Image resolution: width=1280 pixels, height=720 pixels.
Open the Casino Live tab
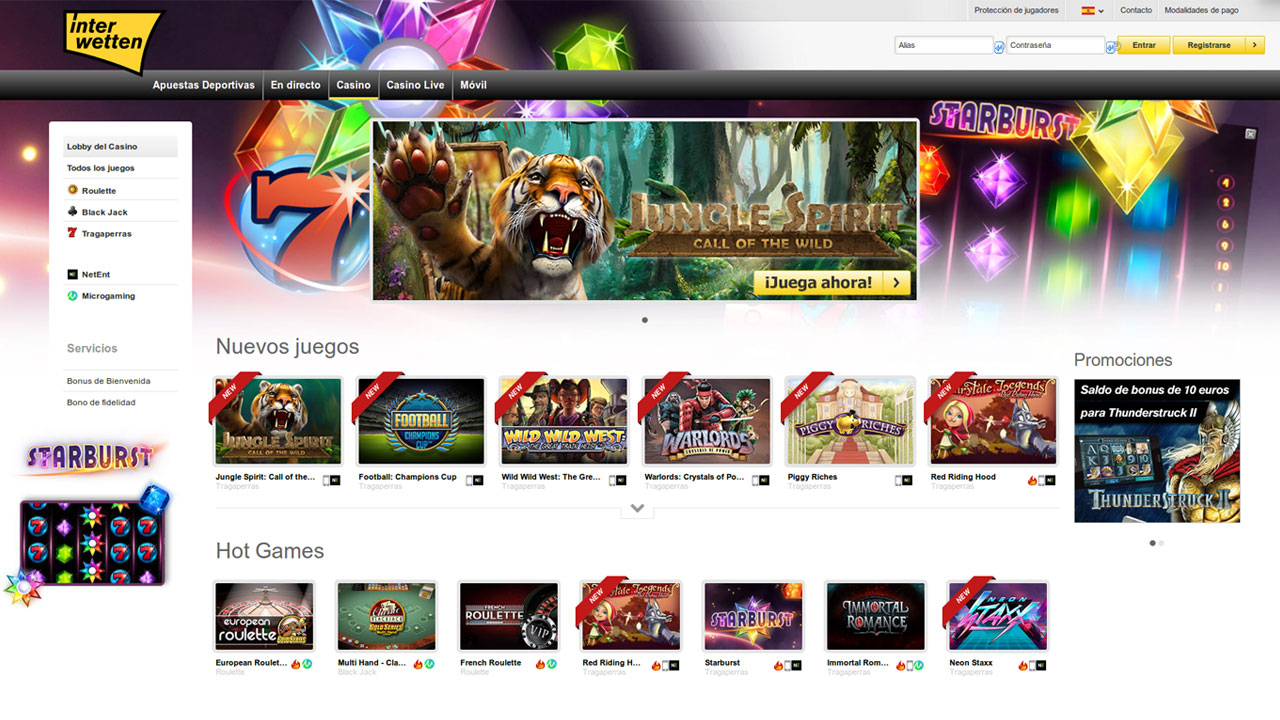(x=415, y=85)
